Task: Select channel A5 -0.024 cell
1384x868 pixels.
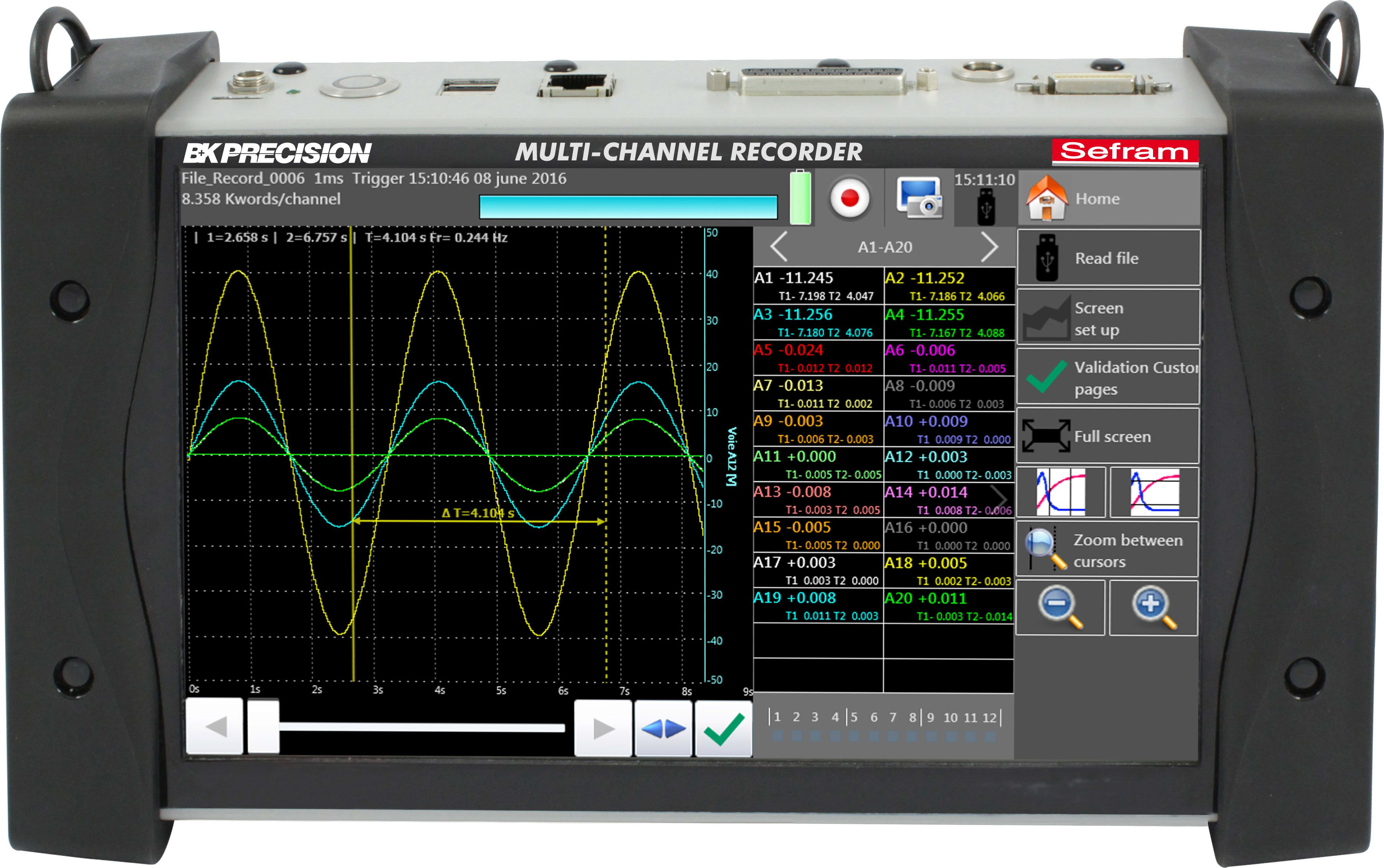Action: coord(818,358)
